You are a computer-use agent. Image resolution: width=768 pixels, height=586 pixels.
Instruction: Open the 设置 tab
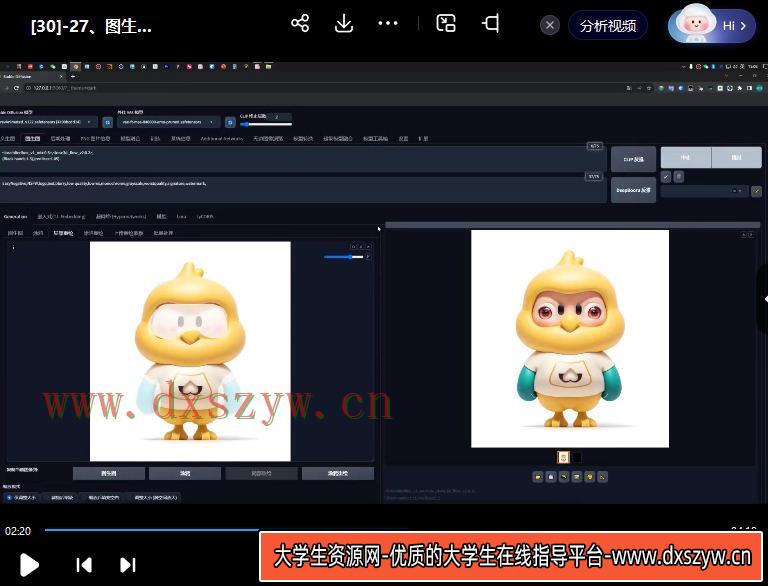point(403,139)
